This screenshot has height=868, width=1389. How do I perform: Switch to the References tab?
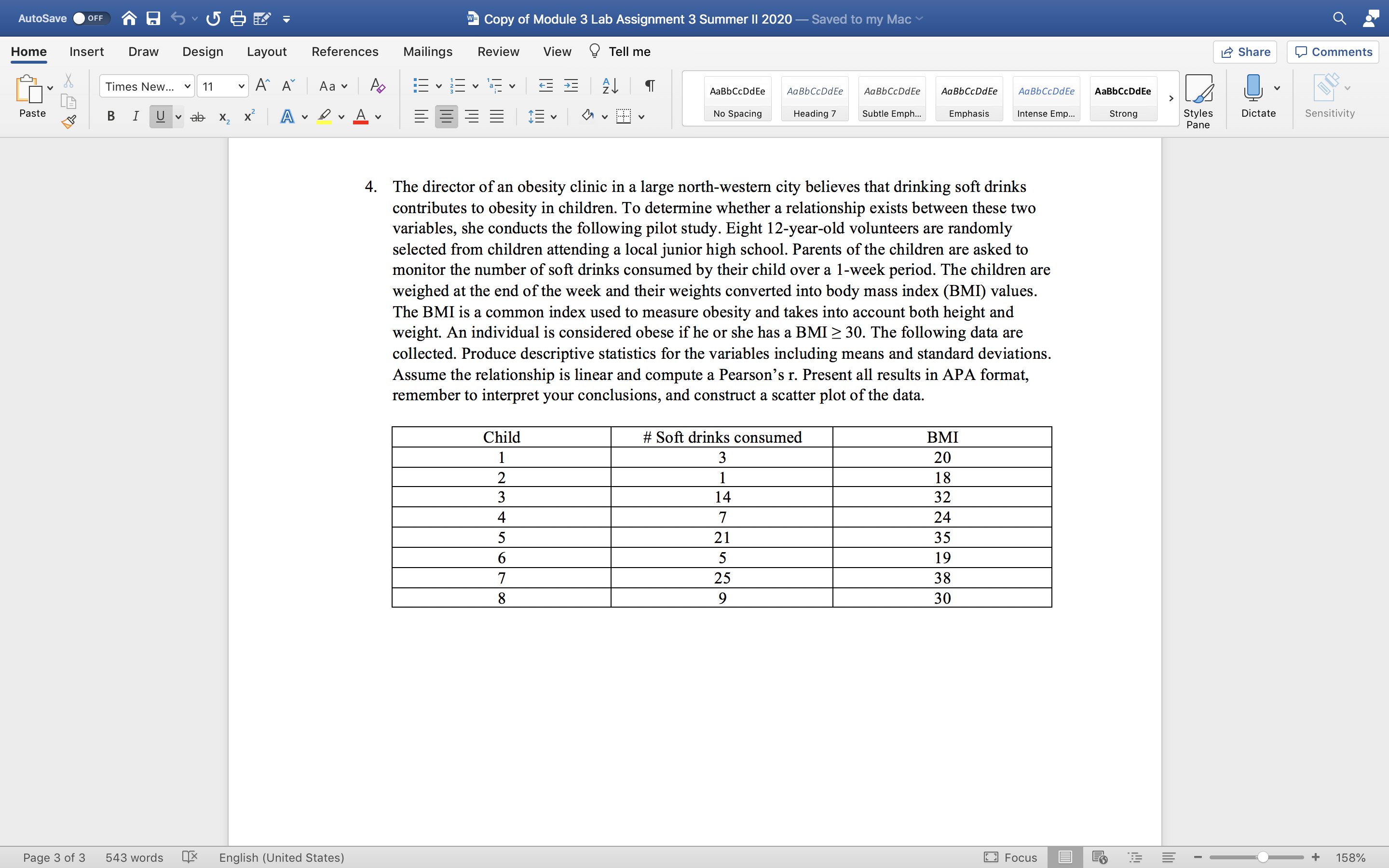(345, 52)
